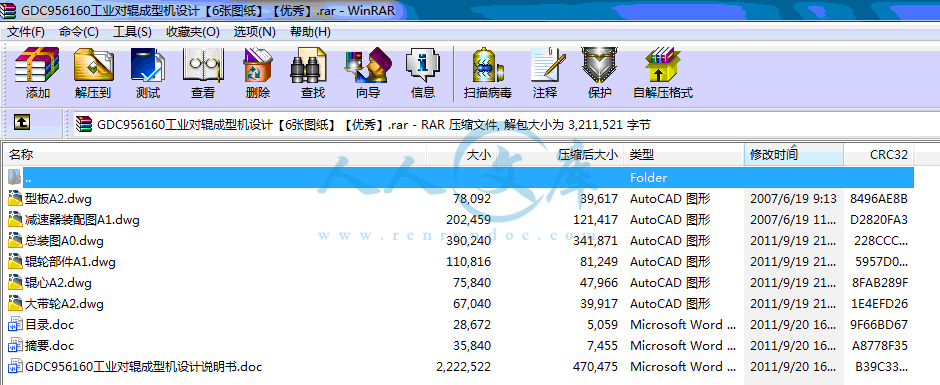Click the icon of 减速器装配图A1.dwg

click(15, 219)
